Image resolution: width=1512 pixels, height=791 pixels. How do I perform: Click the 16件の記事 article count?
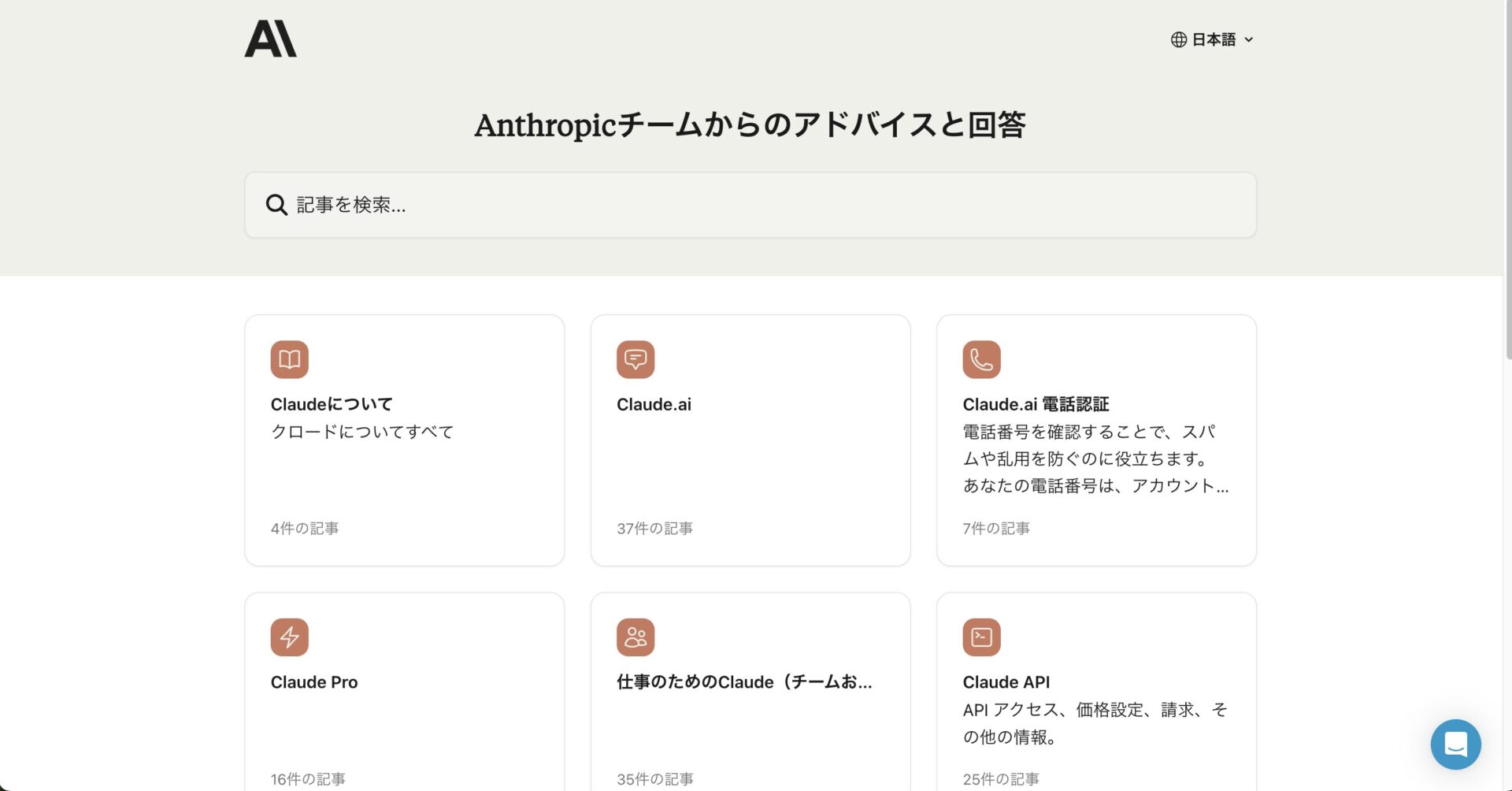pos(308,779)
